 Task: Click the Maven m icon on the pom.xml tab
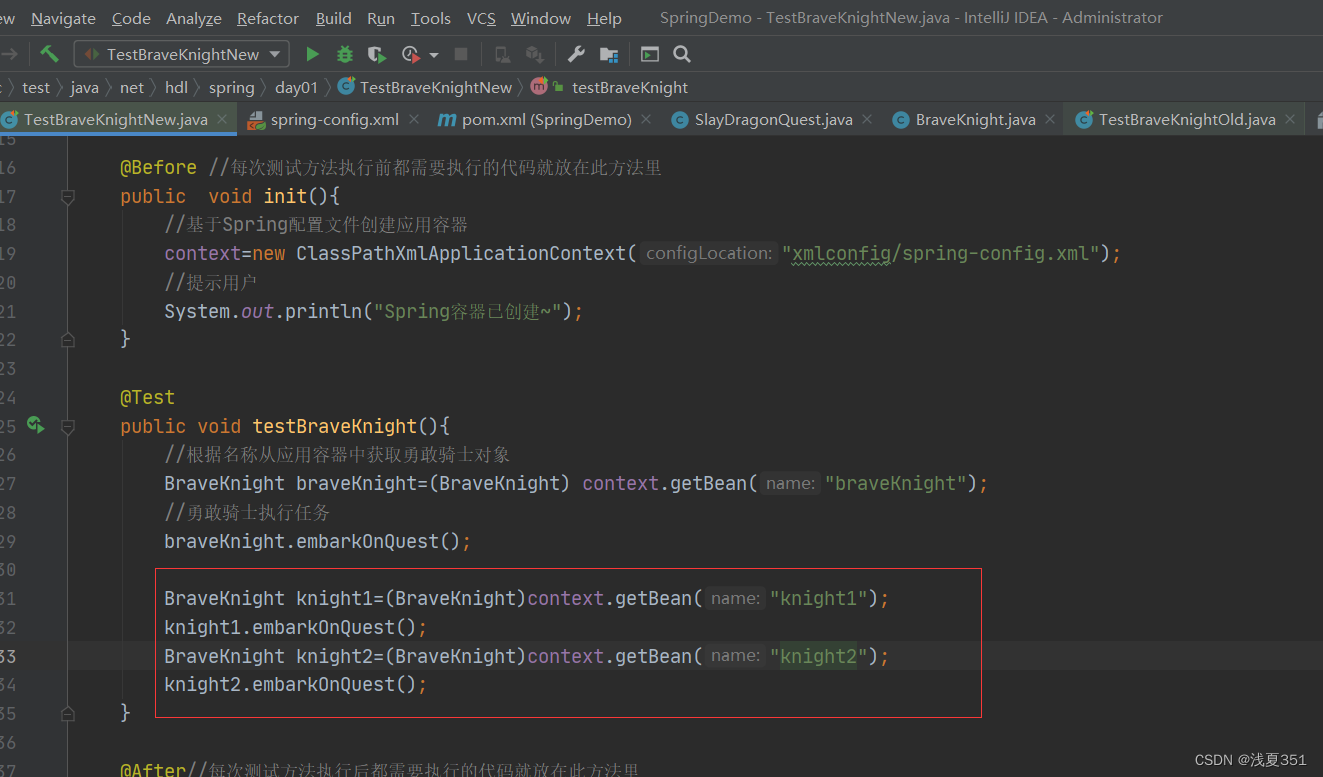[x=447, y=120]
